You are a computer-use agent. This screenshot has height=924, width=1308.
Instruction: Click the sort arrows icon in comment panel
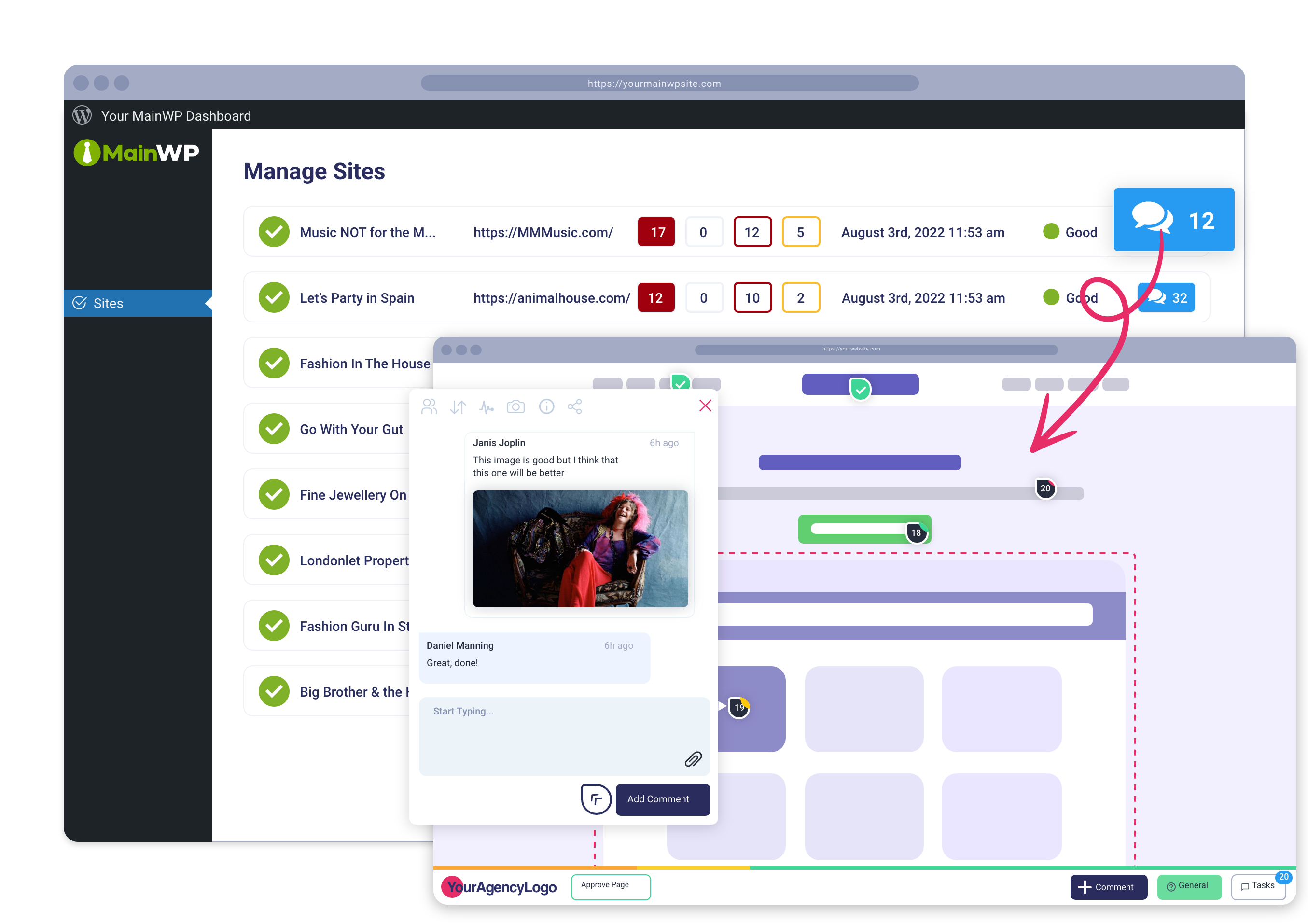coord(458,407)
